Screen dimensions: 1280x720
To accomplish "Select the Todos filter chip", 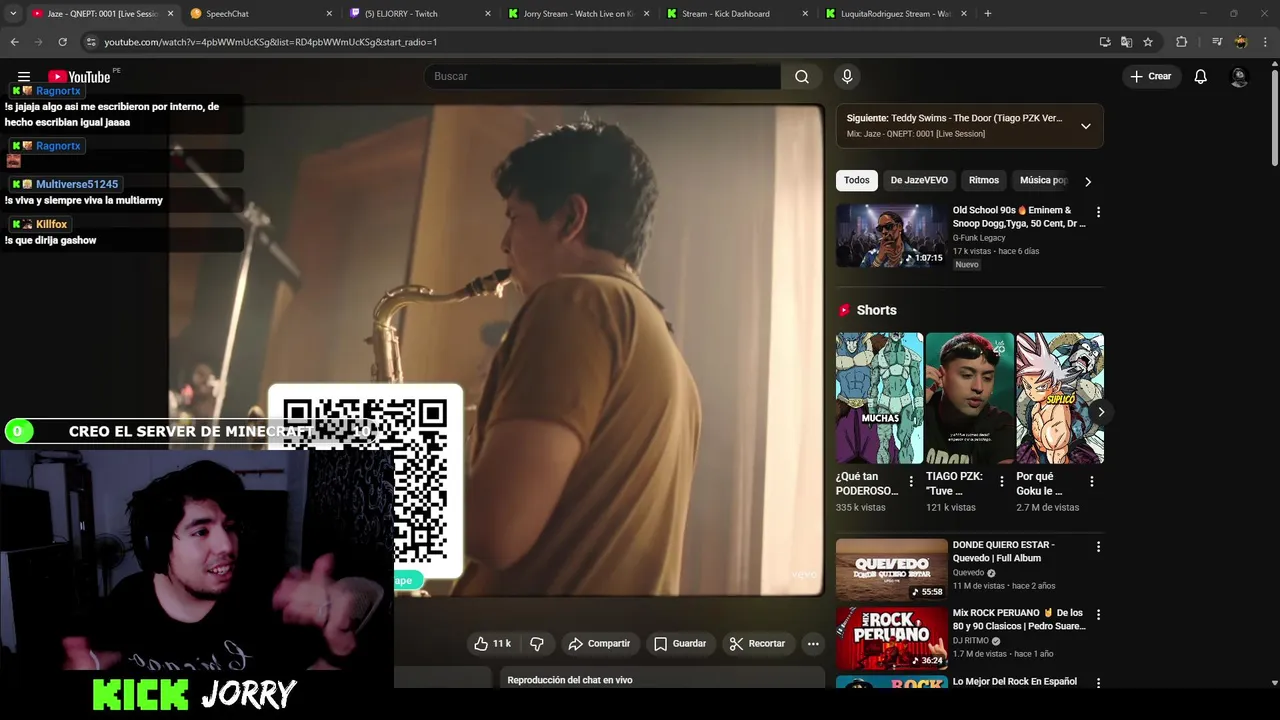I will tap(857, 181).
